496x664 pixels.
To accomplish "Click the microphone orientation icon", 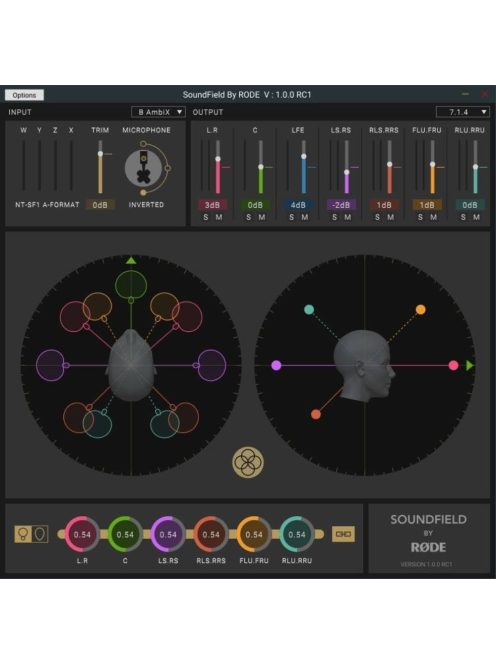I will tap(144, 169).
